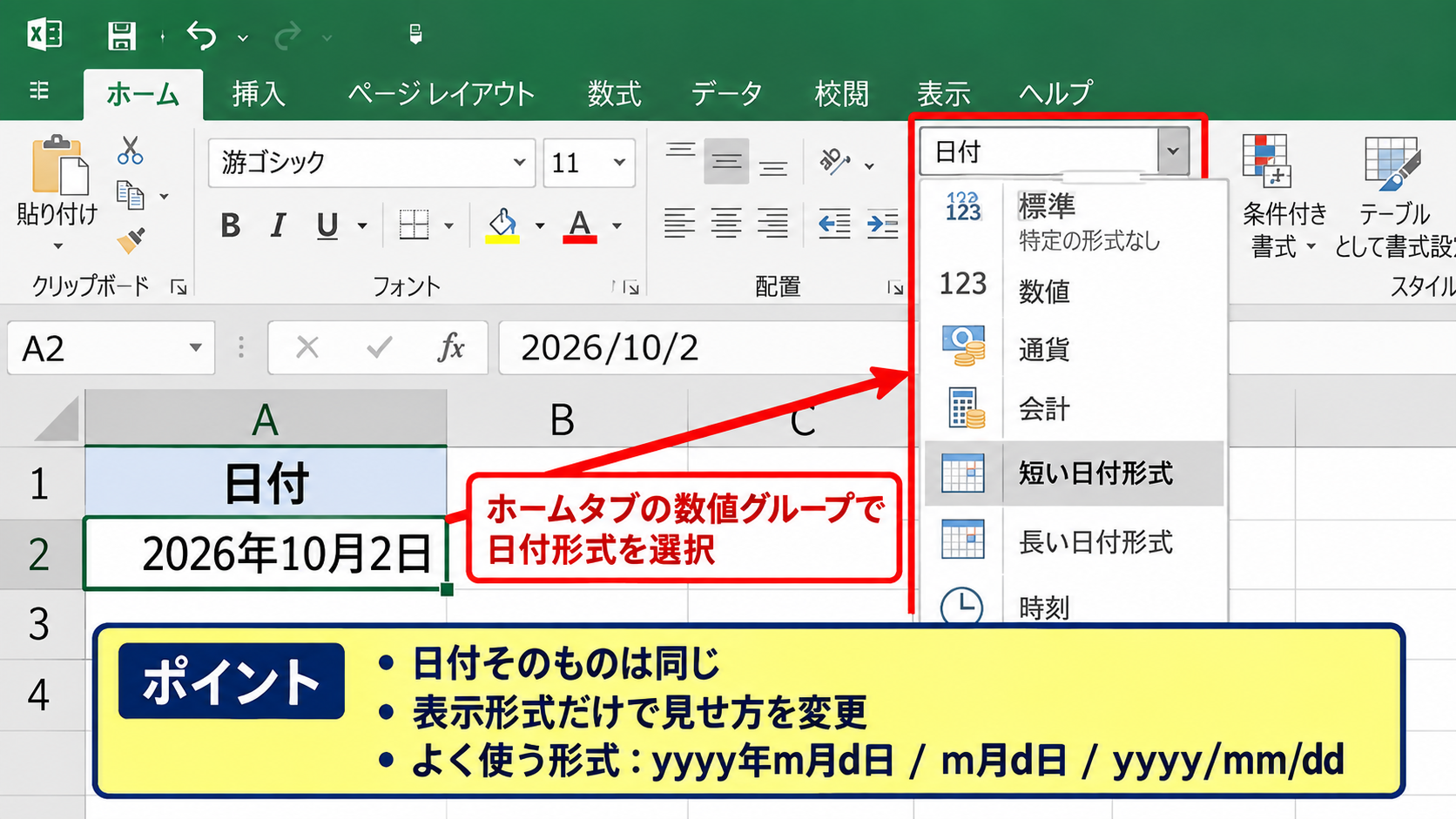The height and width of the screenshot is (819, 1456).
Task: Click the fill color paint bucket
Action: click(x=502, y=225)
